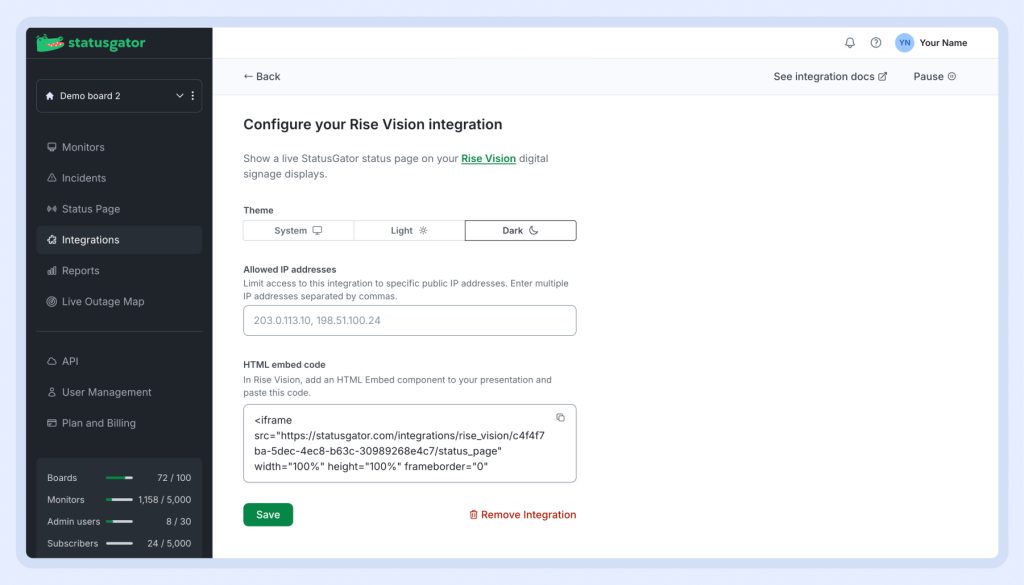Open the help question mark icon
This screenshot has width=1024, height=585.
(876, 42)
